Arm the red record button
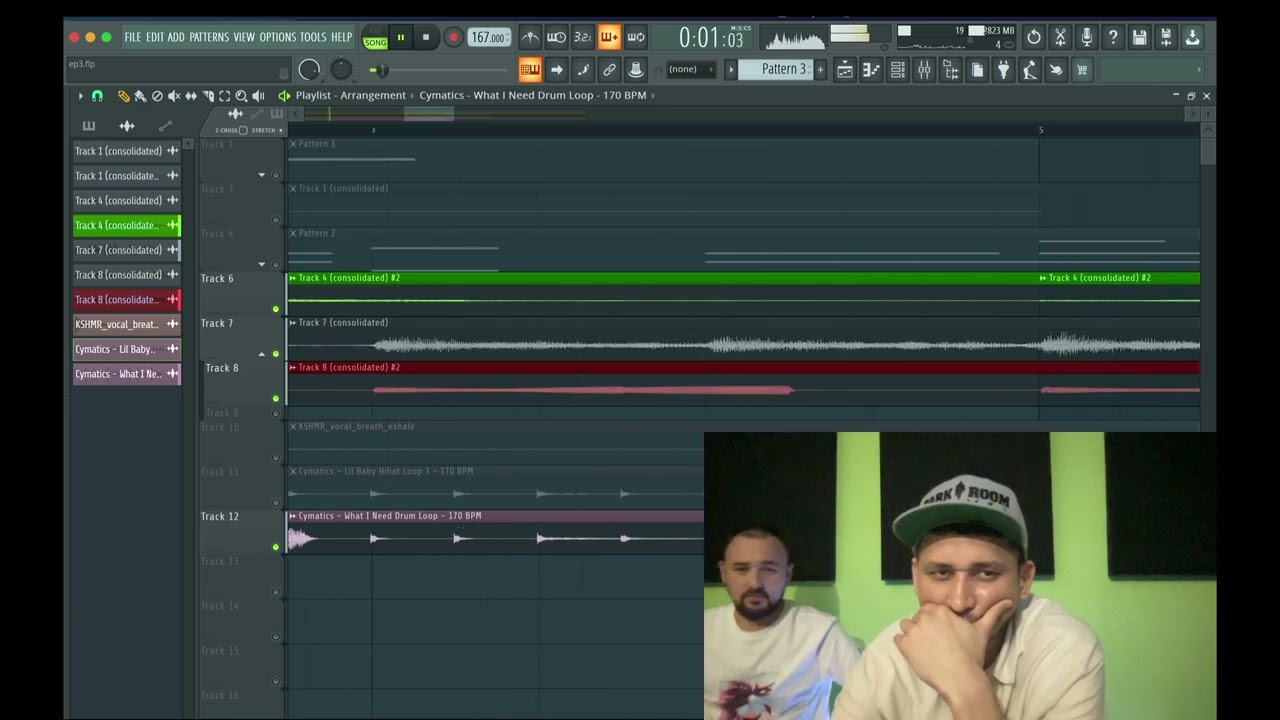This screenshot has height=720, width=1280. pyautogui.click(x=453, y=38)
